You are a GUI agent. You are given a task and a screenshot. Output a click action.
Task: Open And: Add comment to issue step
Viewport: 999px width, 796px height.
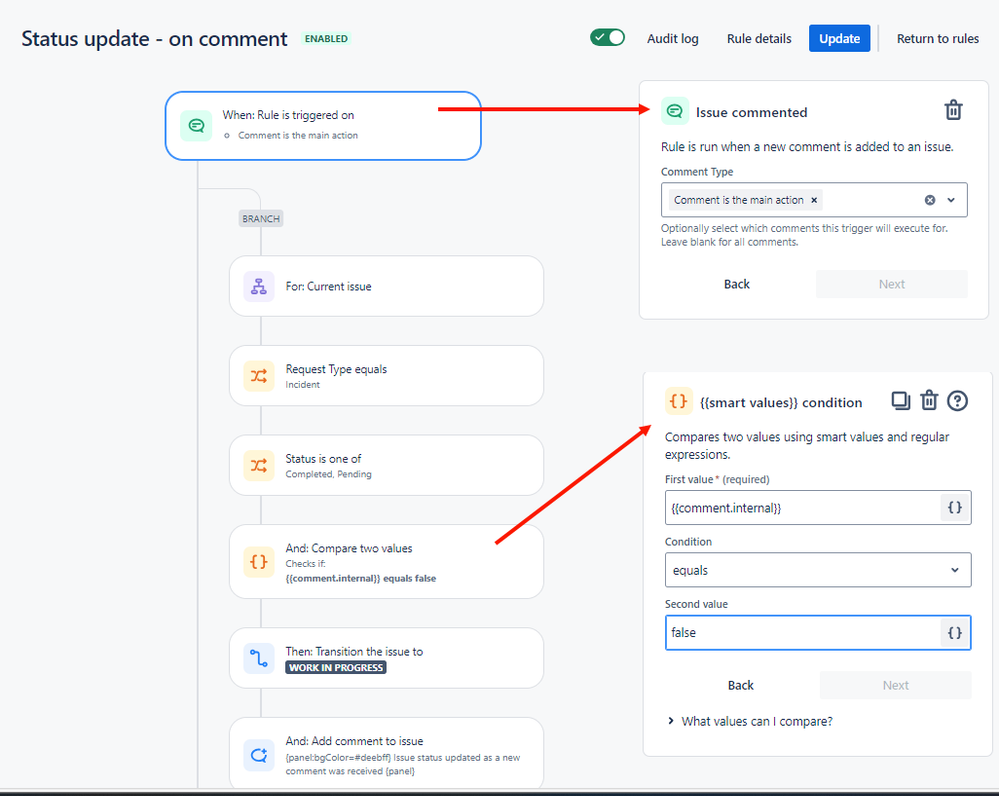pos(386,754)
